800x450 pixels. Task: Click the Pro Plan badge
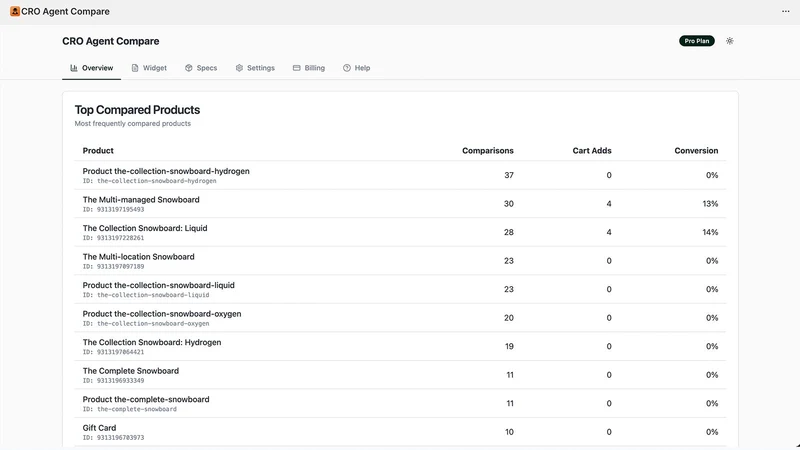(x=696, y=41)
